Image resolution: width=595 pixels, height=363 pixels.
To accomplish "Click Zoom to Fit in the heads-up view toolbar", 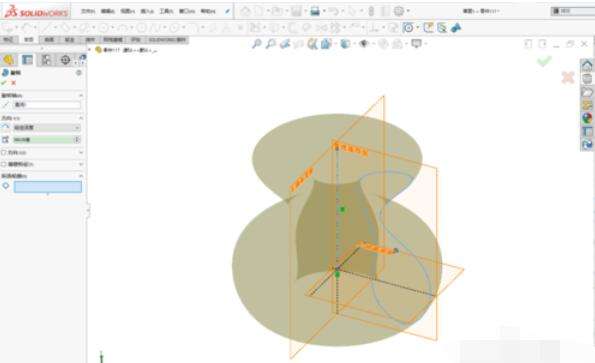I will point(257,44).
